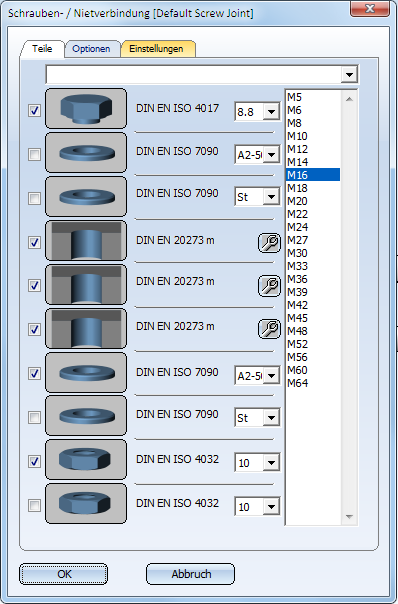Toggle the second DIN EN 20273 m checkbox
This screenshot has height=604, width=398.
[x=34, y=285]
